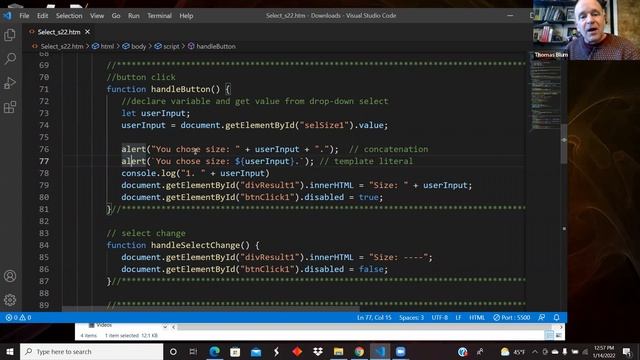
Task: Open the Manage gear settings
Action: (10, 300)
